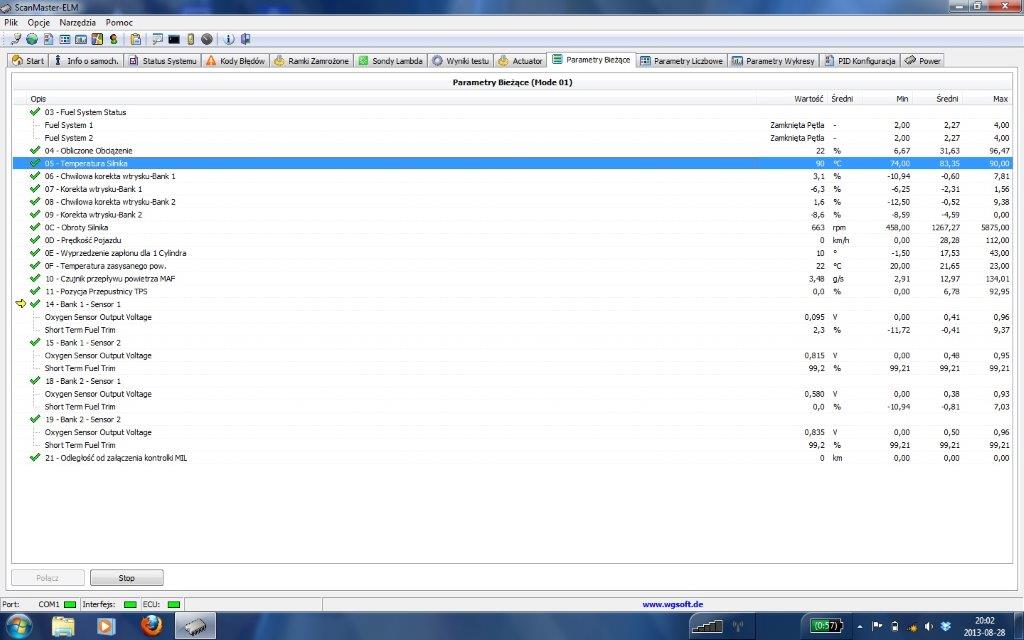Click the Max column header
Screen dimensions: 1024x640
point(1000,98)
